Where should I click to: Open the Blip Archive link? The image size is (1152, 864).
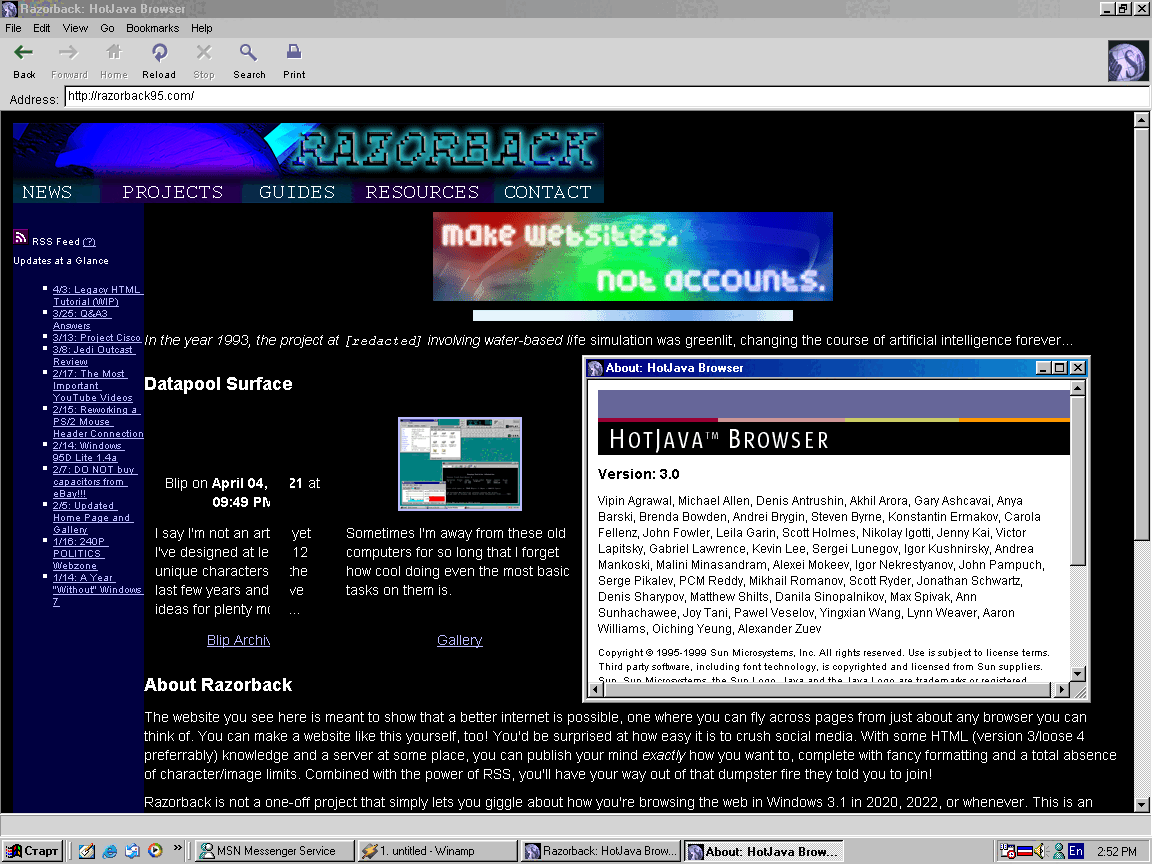click(x=238, y=640)
